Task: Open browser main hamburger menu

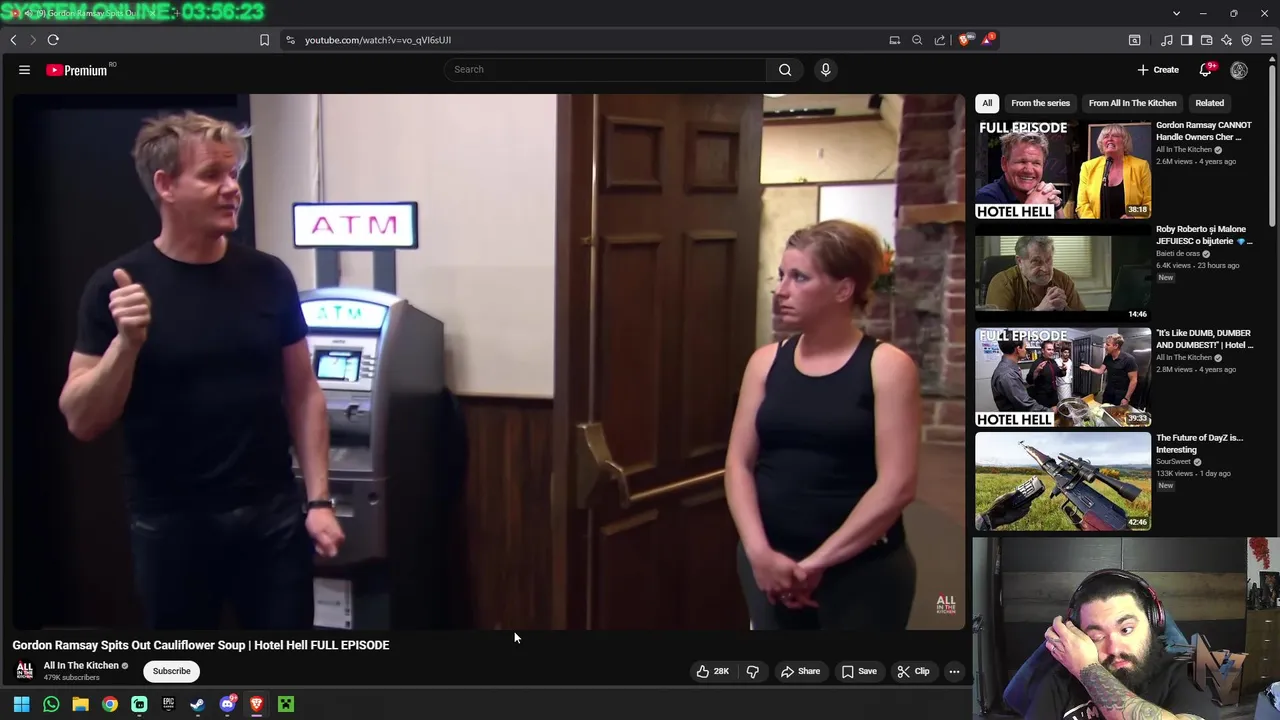Action: pos(1266,40)
